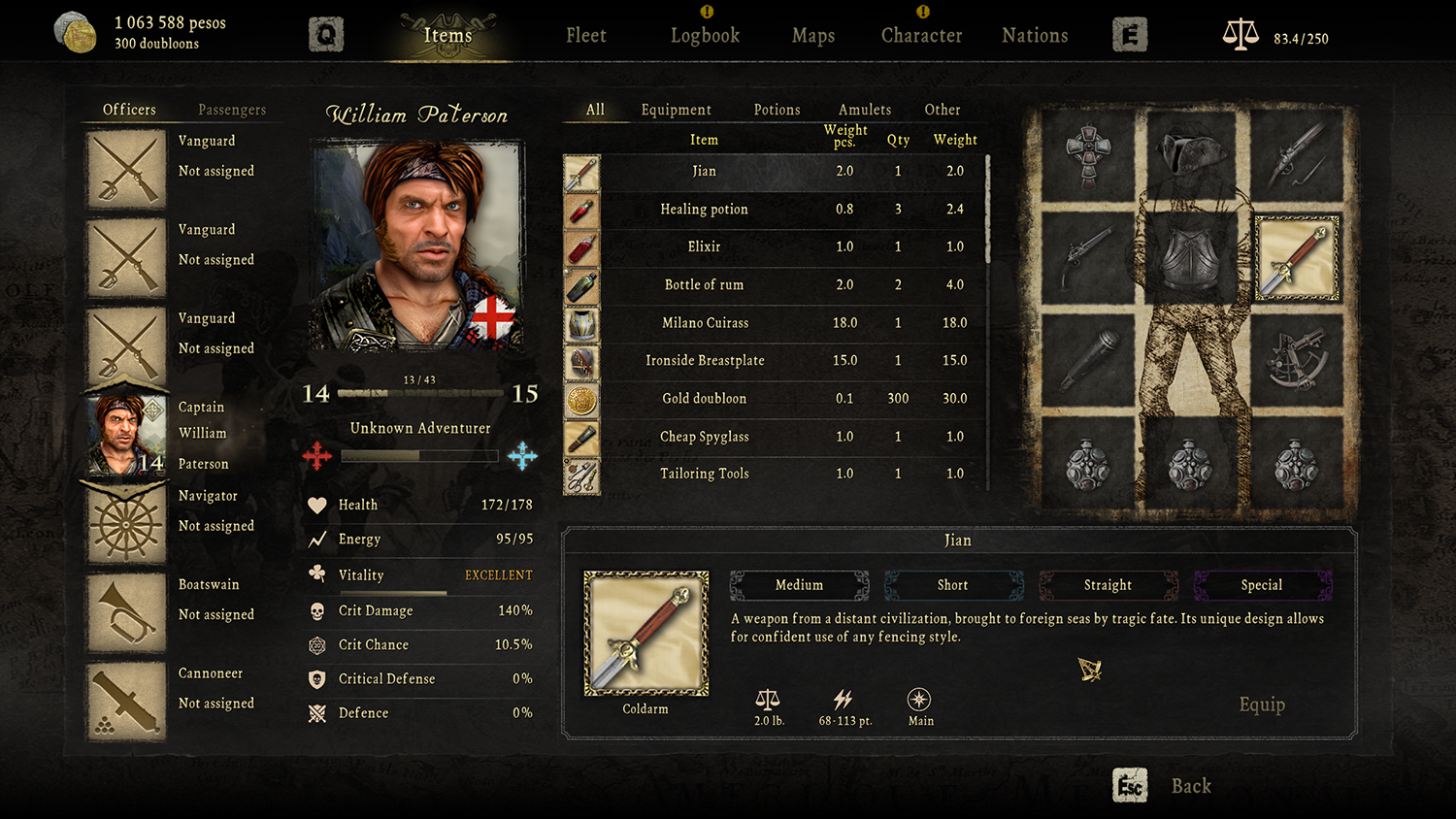Select the Cannoneer cannon officer slot
The height and width of the screenshot is (819, 1456).
pos(126,703)
